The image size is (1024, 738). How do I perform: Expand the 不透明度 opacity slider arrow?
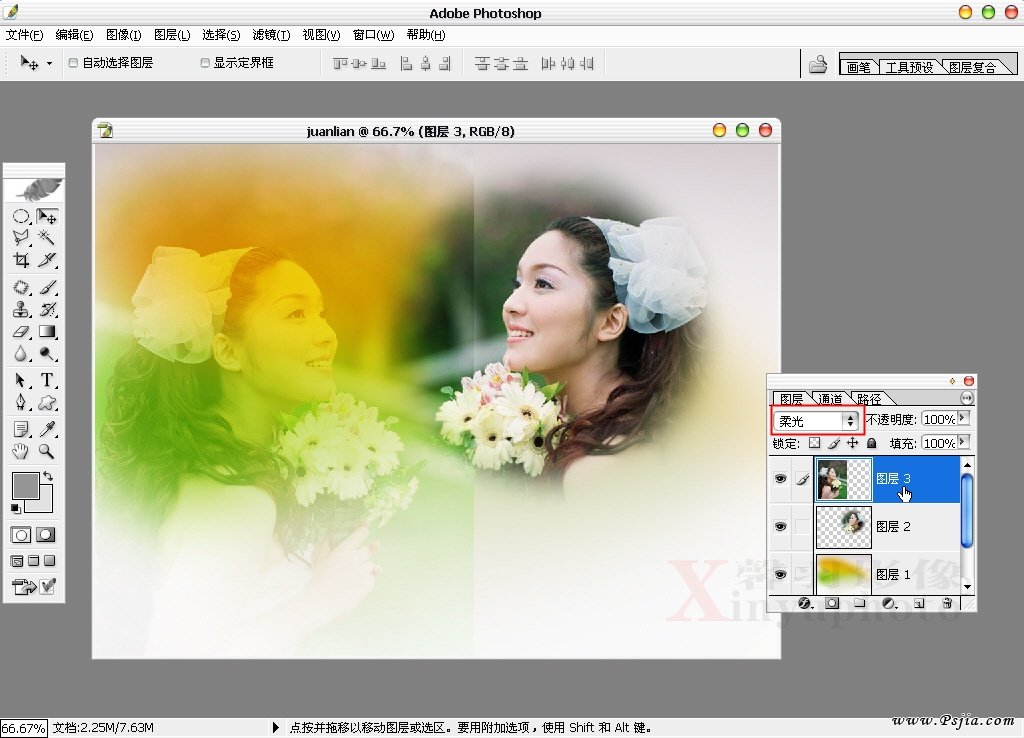click(963, 419)
